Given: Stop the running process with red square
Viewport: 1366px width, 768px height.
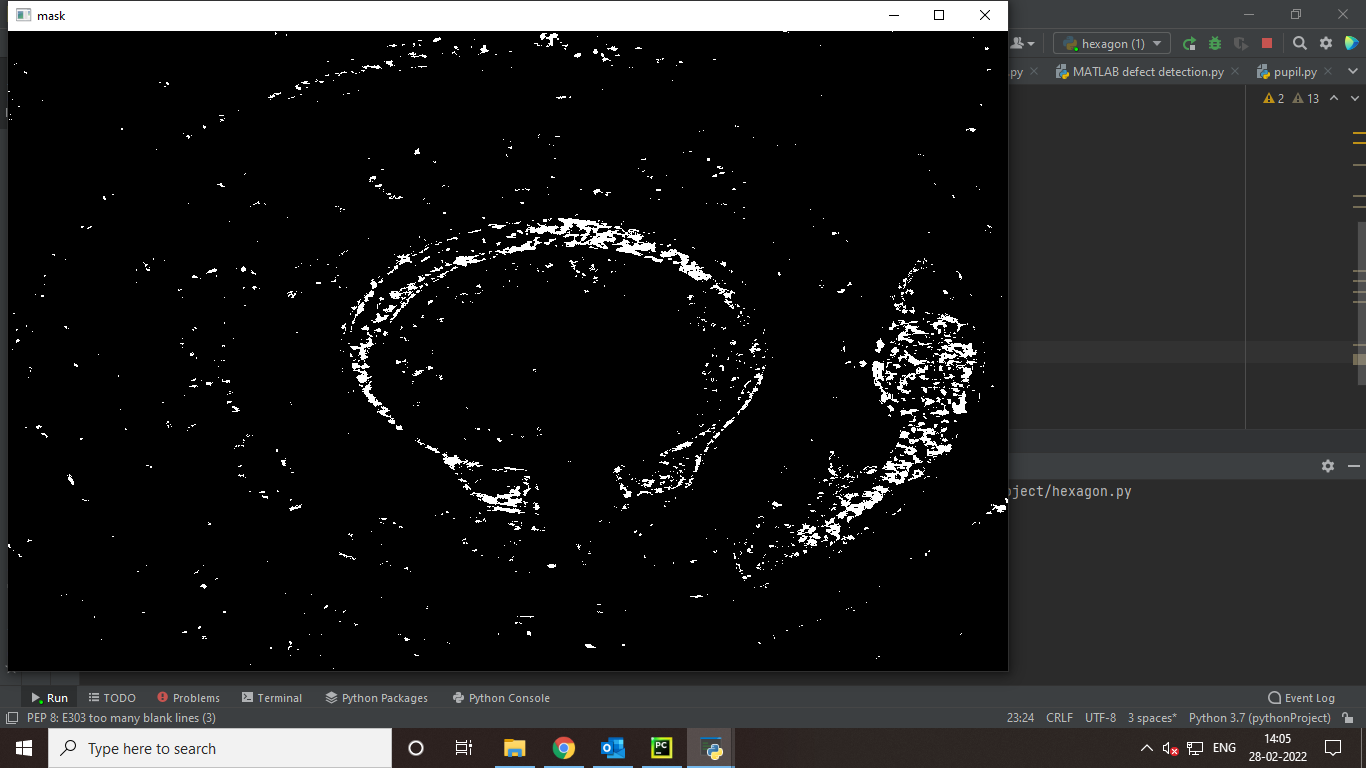Looking at the screenshot, I should (x=1267, y=43).
